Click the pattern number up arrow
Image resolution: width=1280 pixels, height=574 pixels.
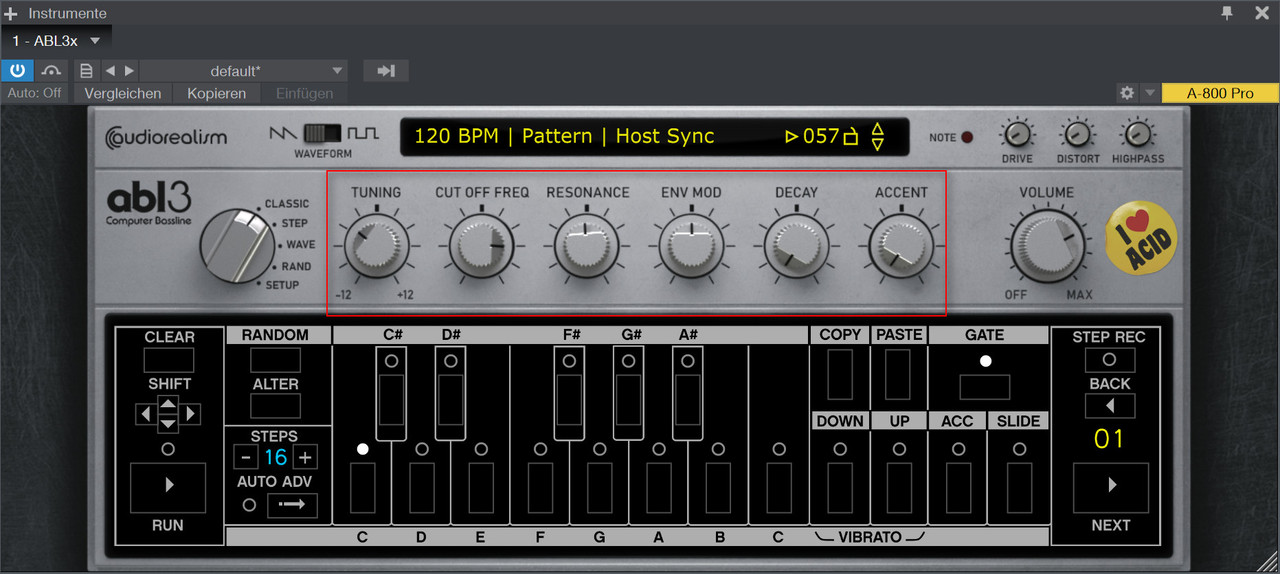(878, 128)
